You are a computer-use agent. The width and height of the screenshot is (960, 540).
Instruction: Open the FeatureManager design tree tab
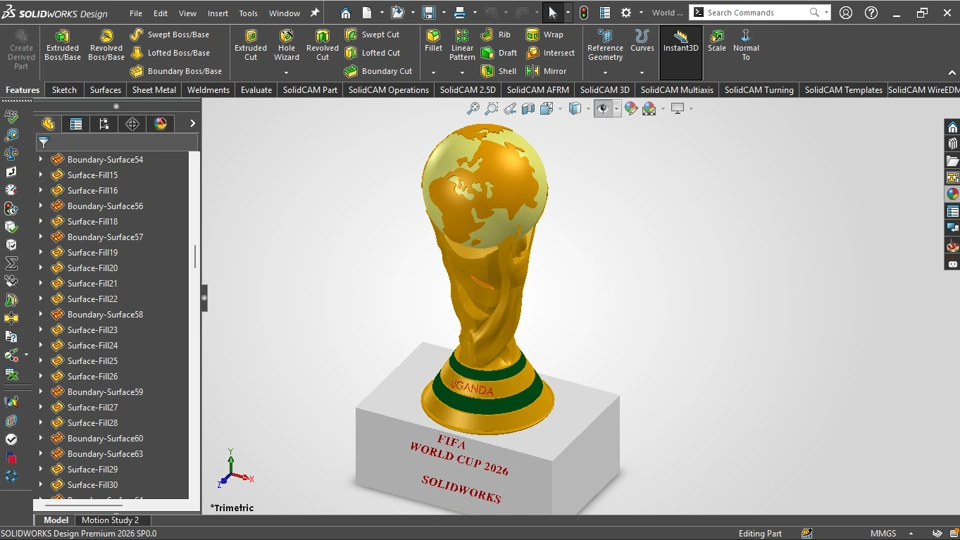[x=48, y=124]
